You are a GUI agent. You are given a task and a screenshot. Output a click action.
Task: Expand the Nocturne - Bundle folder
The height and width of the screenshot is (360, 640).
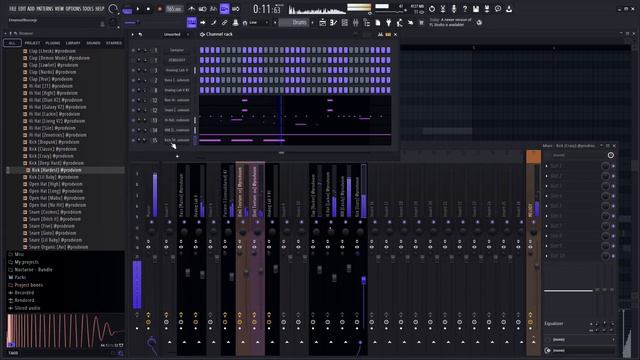(x=33, y=270)
